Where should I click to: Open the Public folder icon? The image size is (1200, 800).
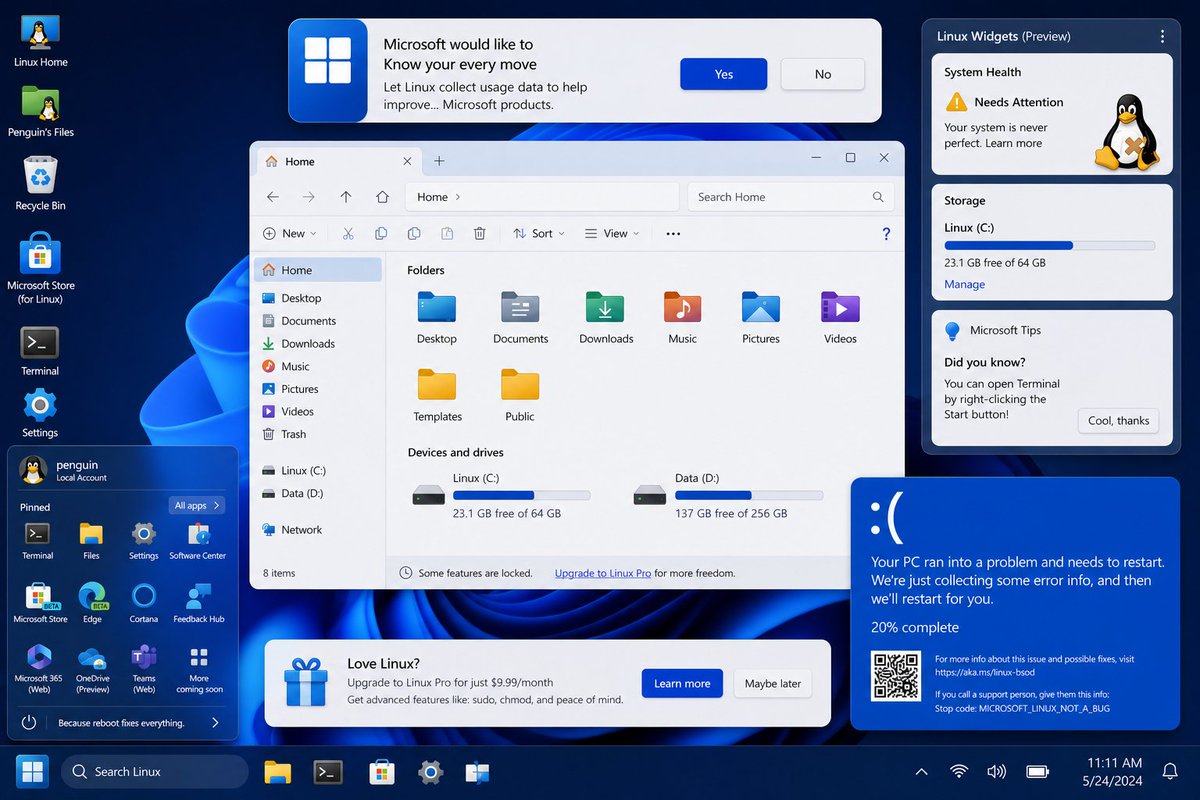coord(520,395)
